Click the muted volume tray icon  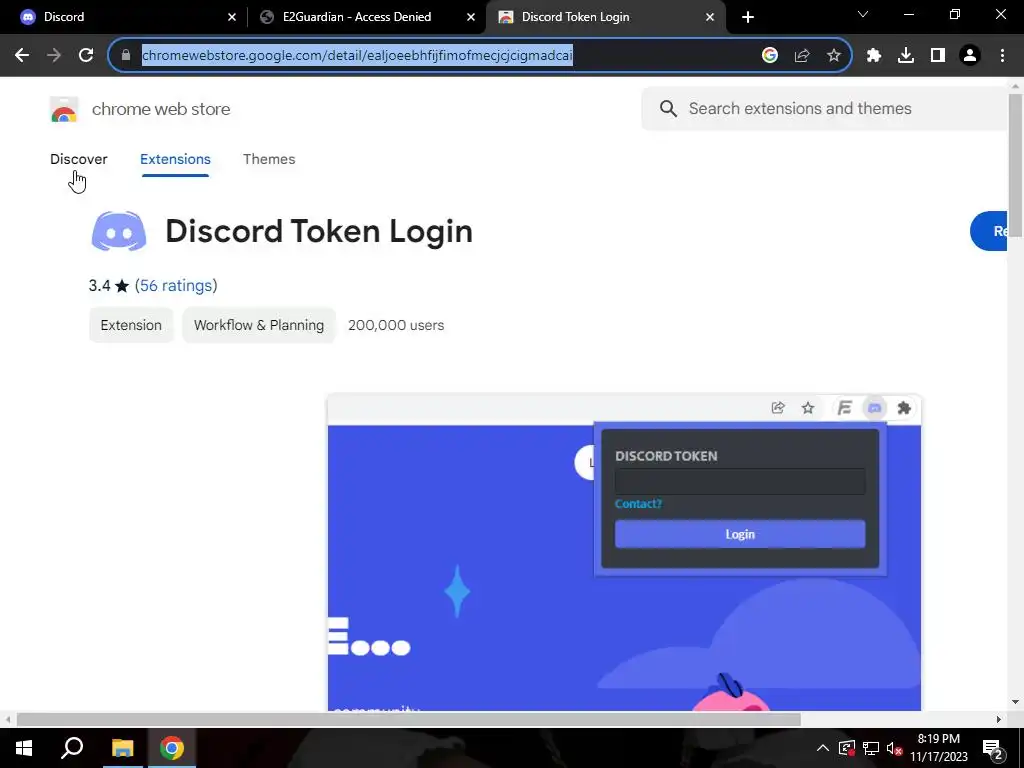[895, 748]
